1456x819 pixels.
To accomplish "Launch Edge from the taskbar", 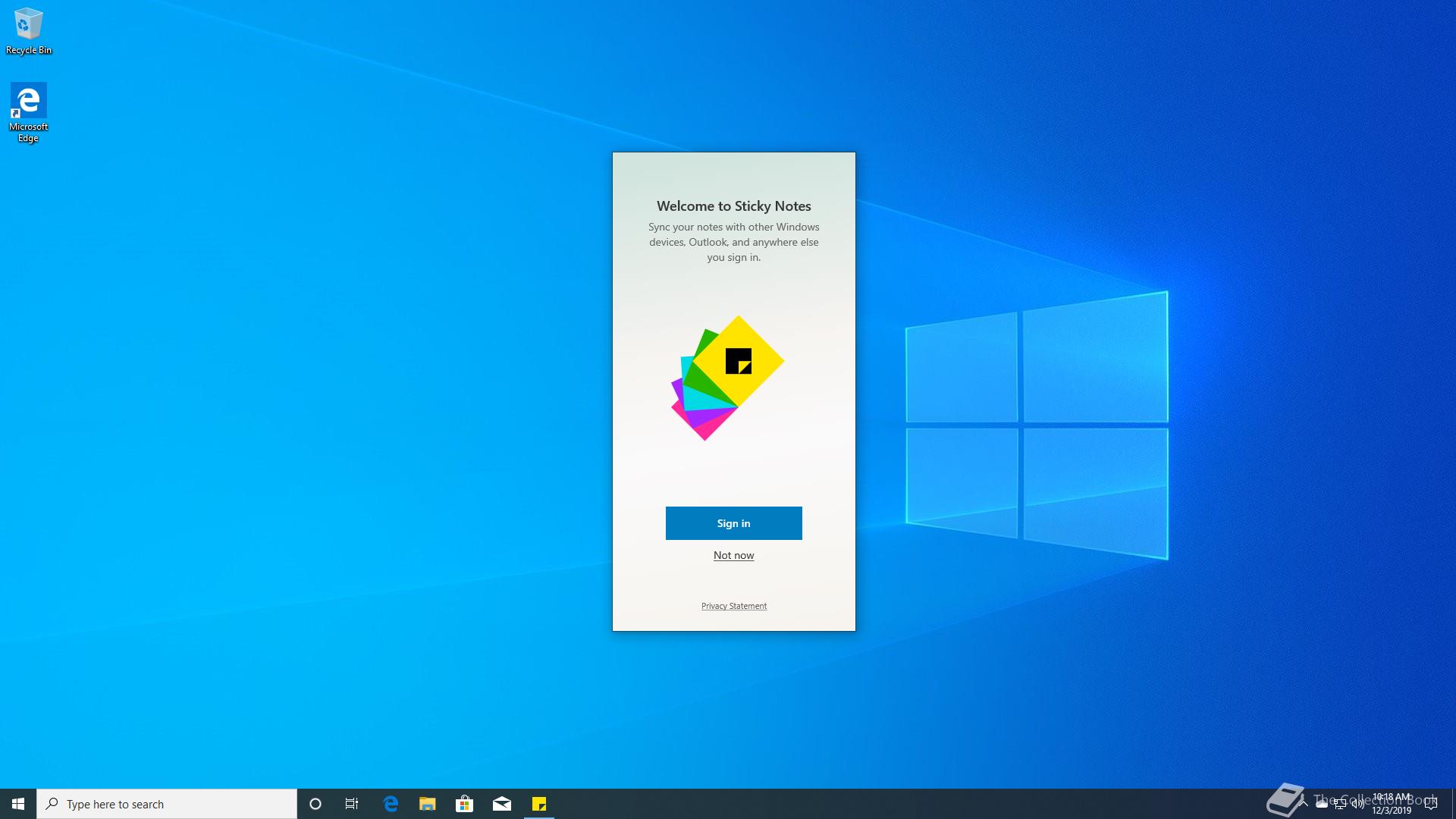I will 391,804.
